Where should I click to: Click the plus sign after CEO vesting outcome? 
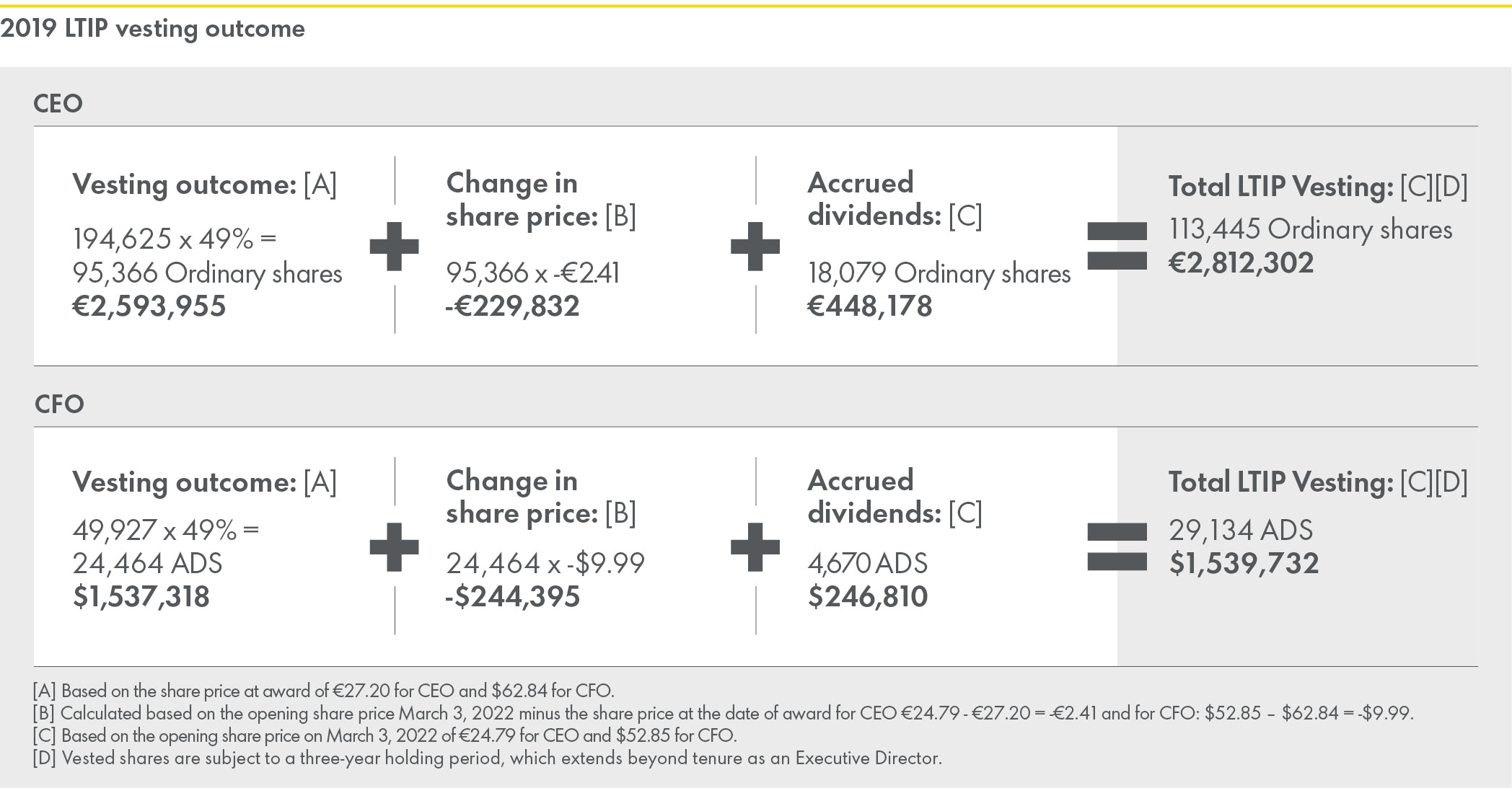pyautogui.click(x=394, y=246)
